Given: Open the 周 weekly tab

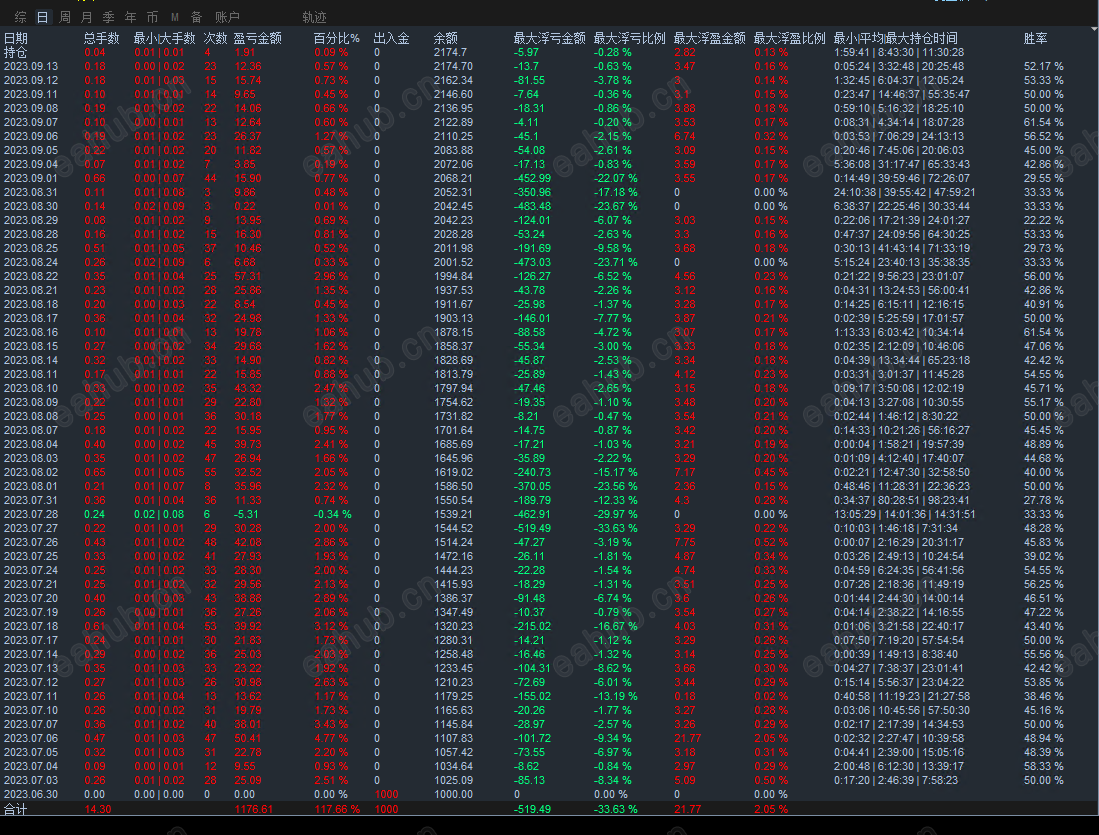Looking at the screenshot, I should 65,18.
